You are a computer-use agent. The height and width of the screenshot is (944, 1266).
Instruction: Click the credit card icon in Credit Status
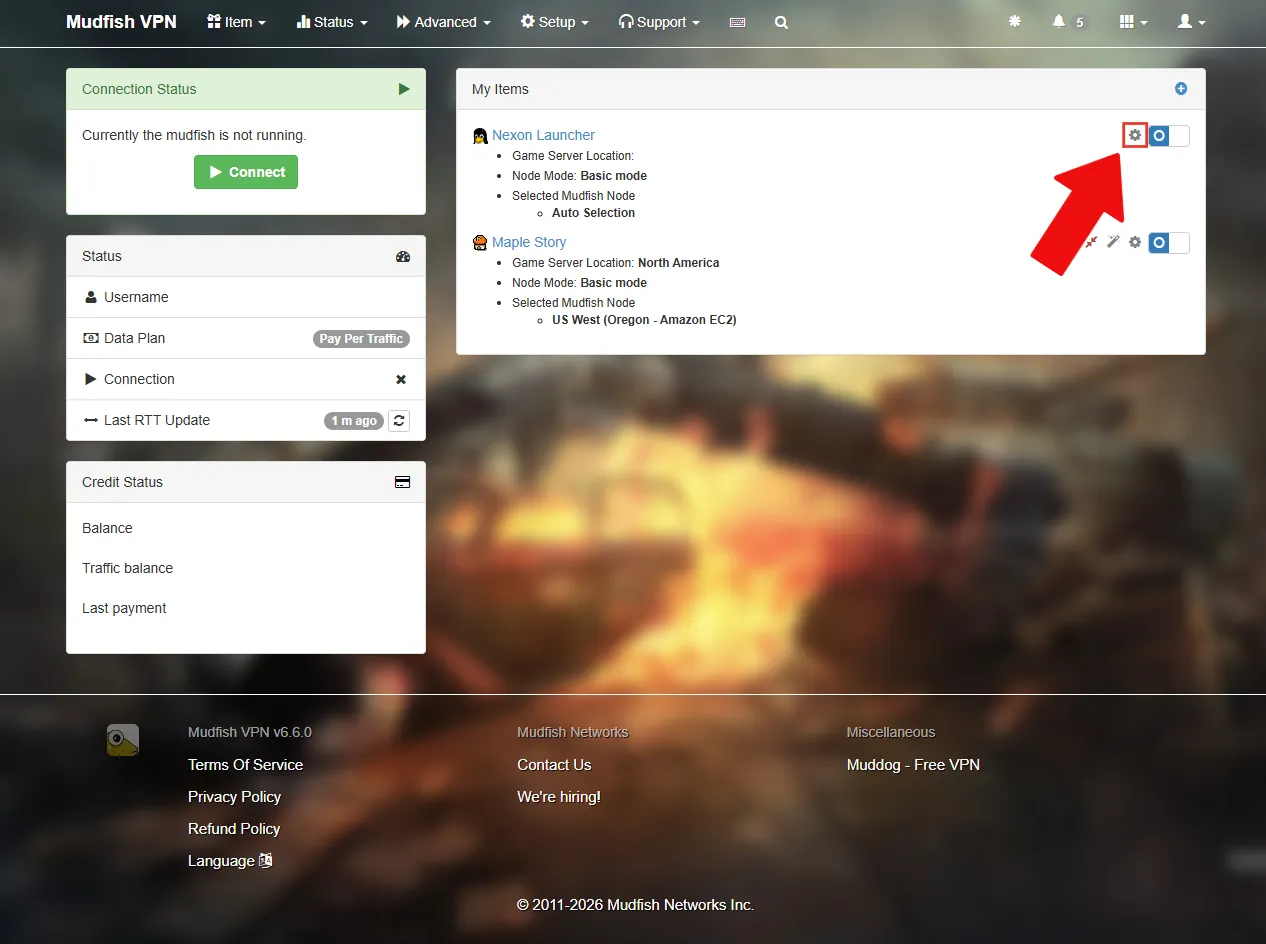[402, 482]
